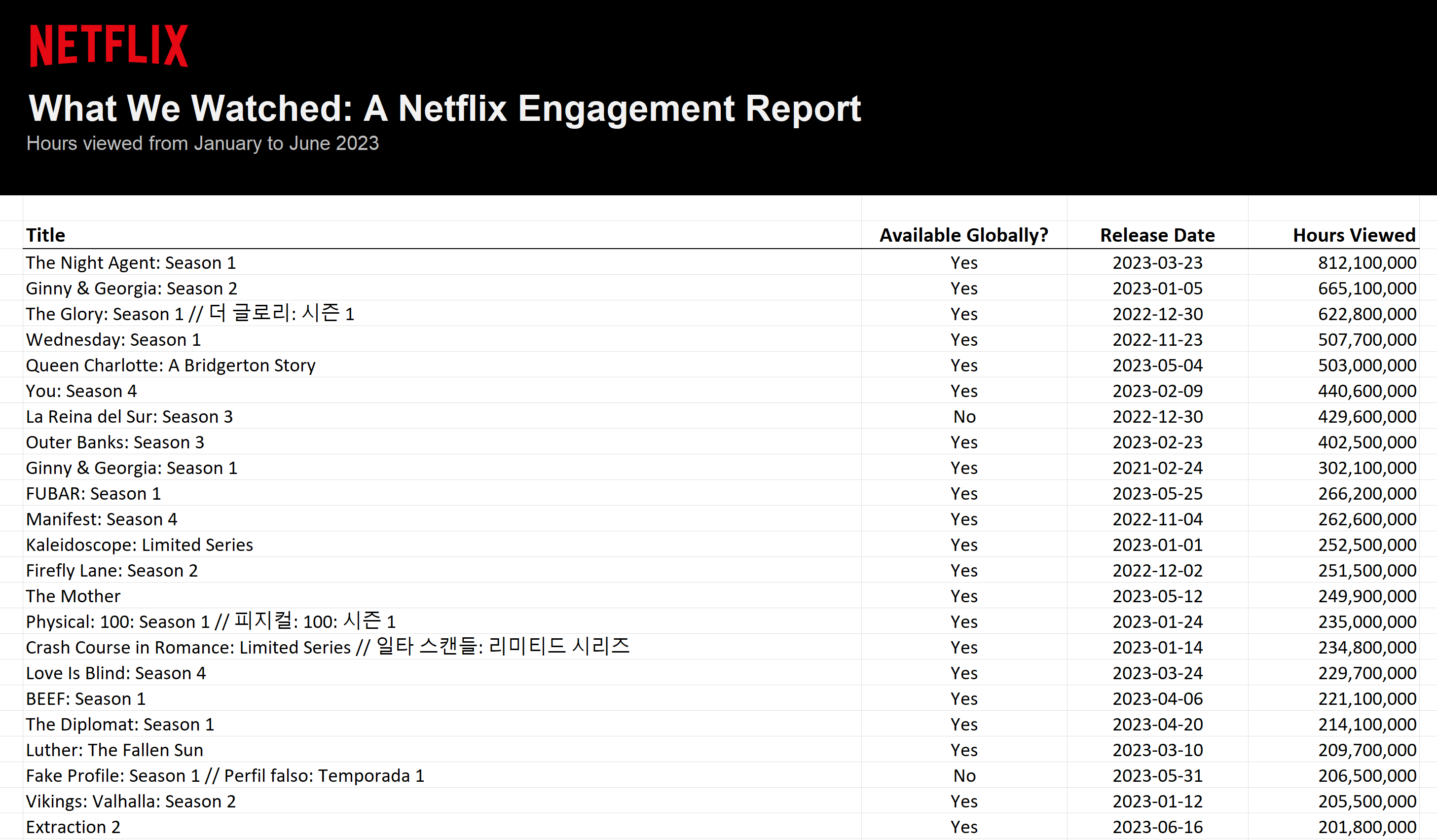Select release date 2022-11-23
This screenshot has width=1437, height=840.
point(1158,340)
